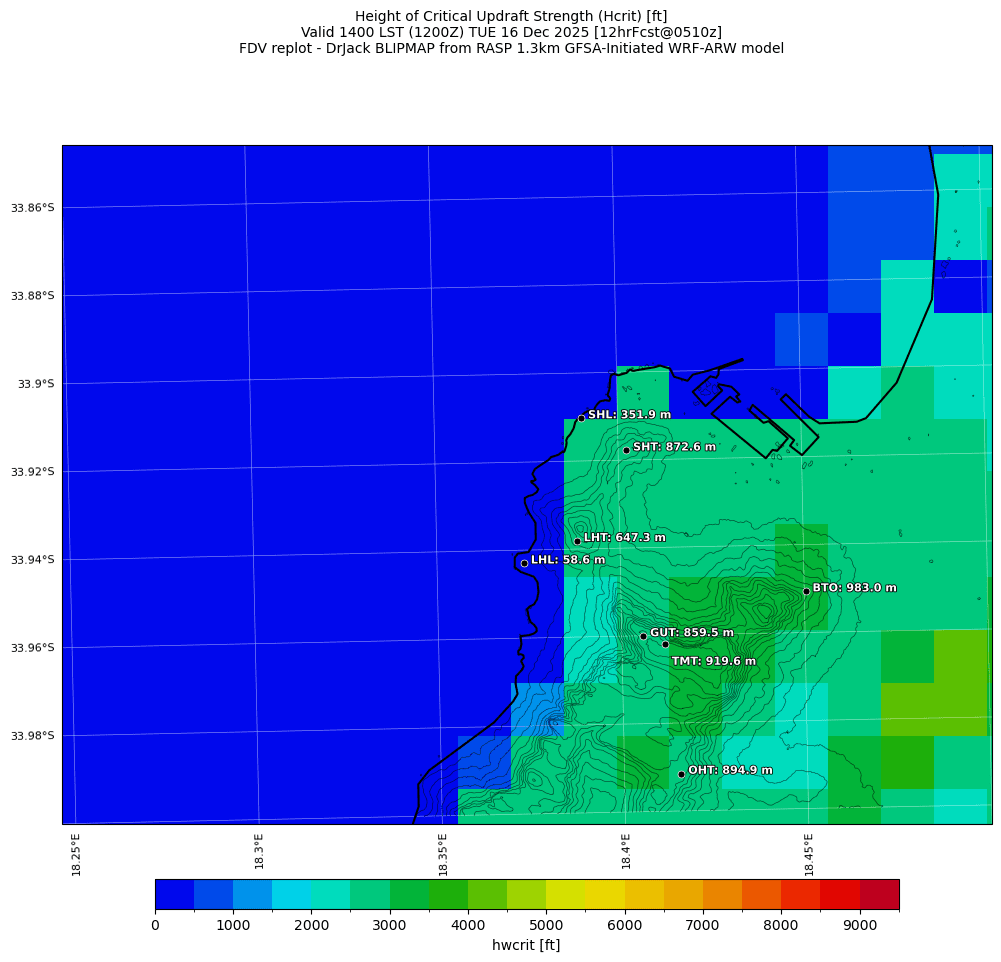Pick the dark blue colorbar segment starting at 0
Viewport: 1001px width, 962px height.
coord(174,894)
